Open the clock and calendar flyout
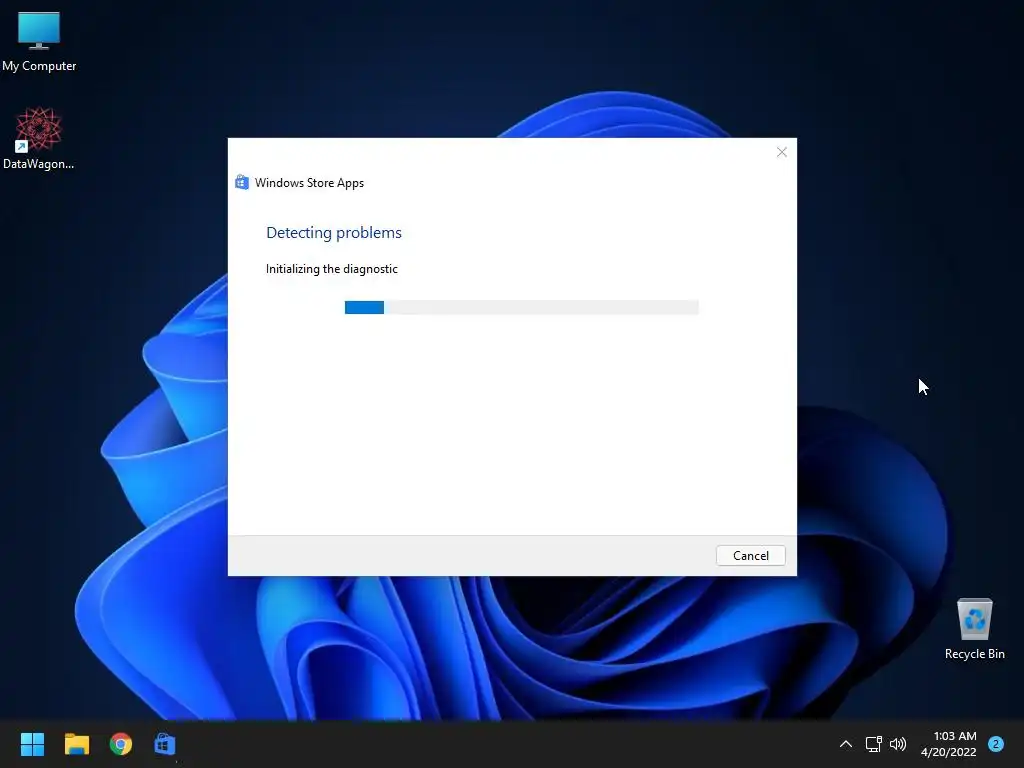Image resolution: width=1024 pixels, height=768 pixels. [949, 744]
